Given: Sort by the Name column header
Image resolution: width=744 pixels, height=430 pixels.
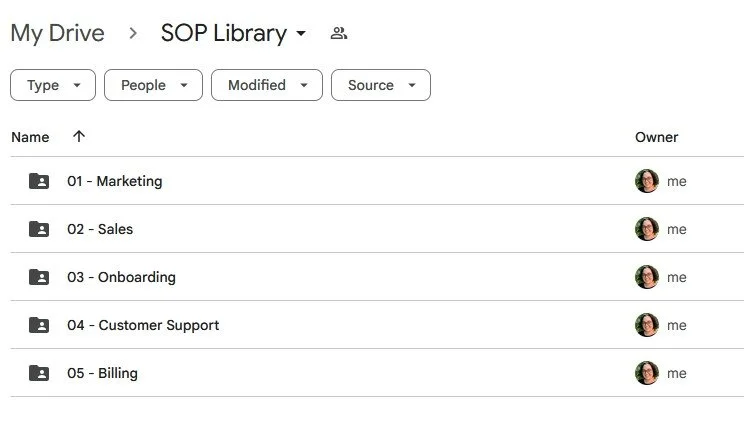Looking at the screenshot, I should 30,137.
